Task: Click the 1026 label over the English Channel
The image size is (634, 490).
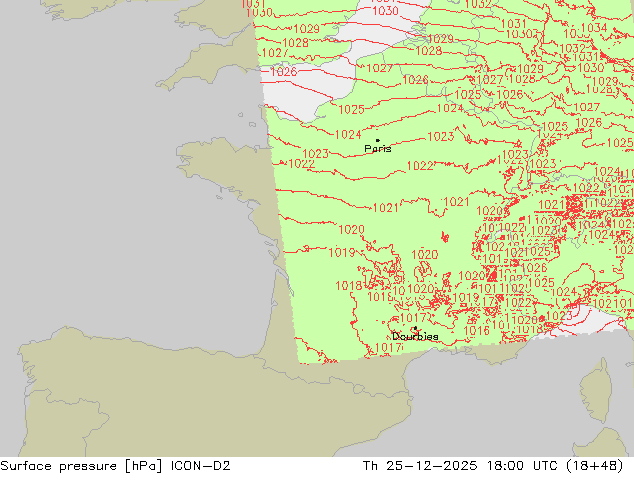Action: [283, 72]
